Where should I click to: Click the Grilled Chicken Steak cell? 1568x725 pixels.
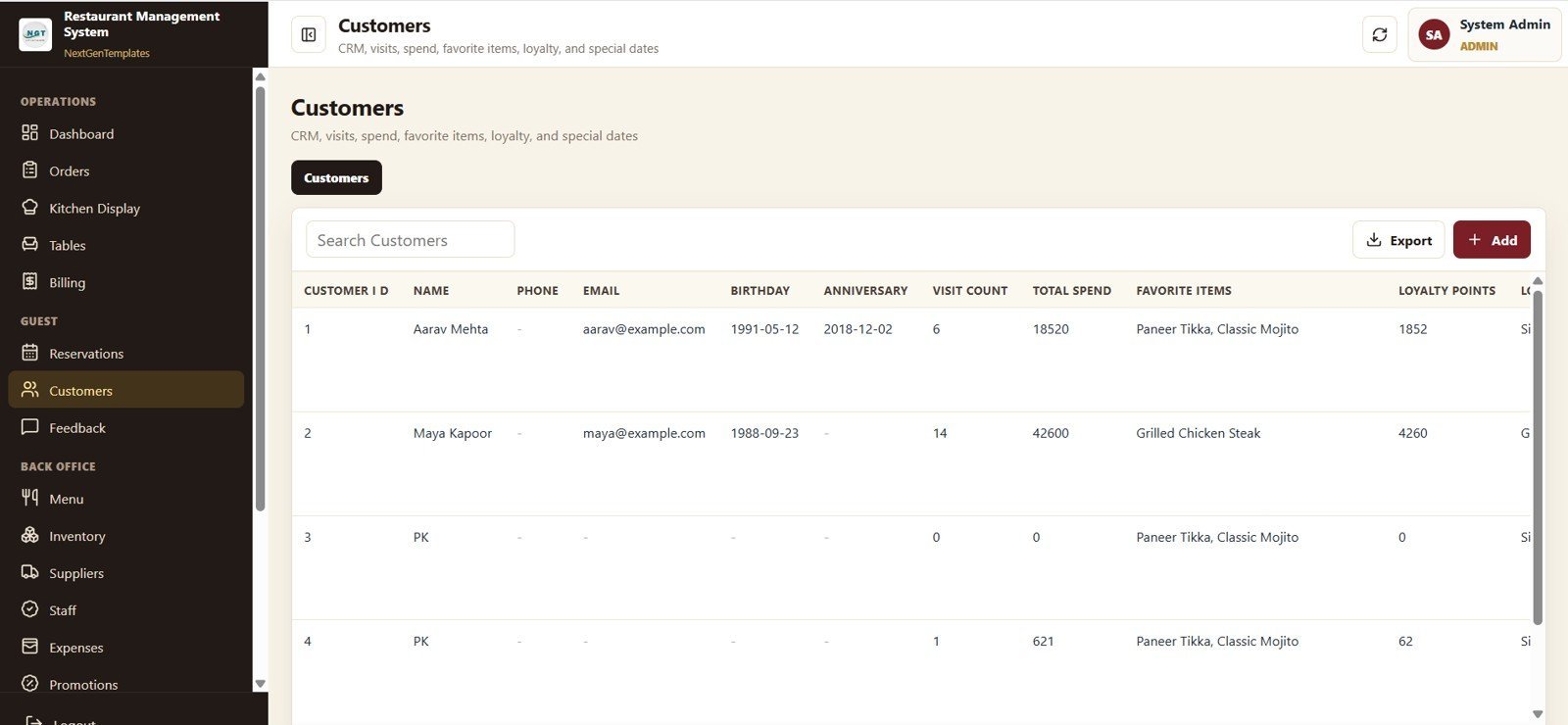[1199, 433]
